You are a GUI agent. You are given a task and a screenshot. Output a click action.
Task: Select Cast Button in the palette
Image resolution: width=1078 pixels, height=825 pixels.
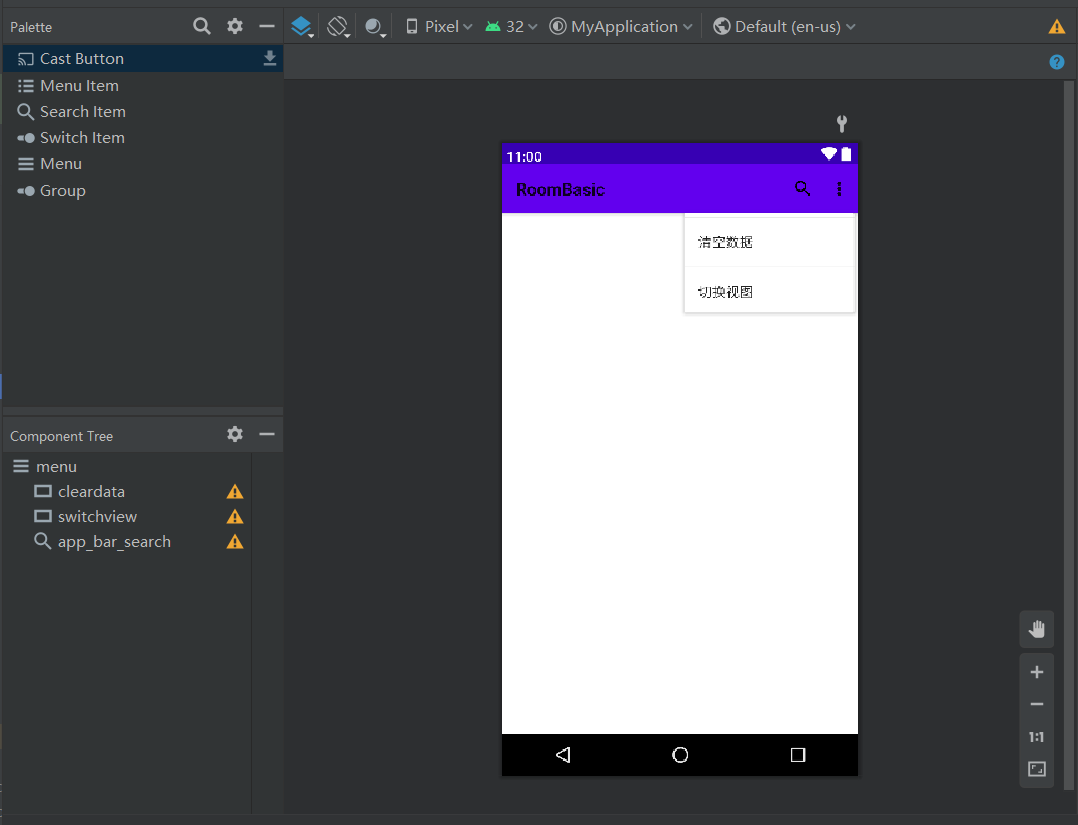pyautogui.click(x=143, y=58)
